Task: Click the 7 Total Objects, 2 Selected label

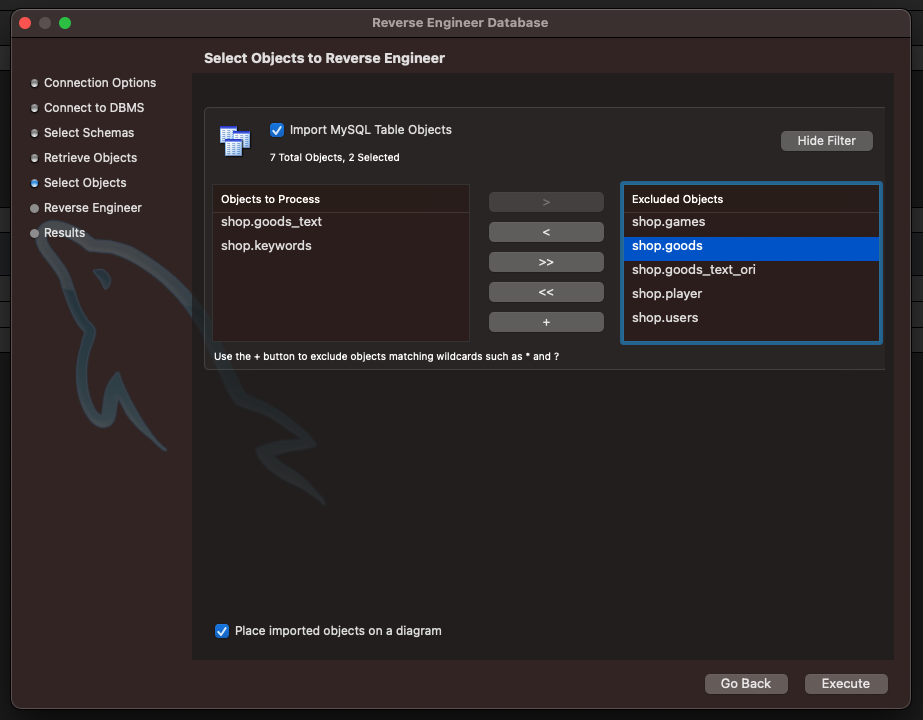Action: pyautogui.click(x=334, y=158)
